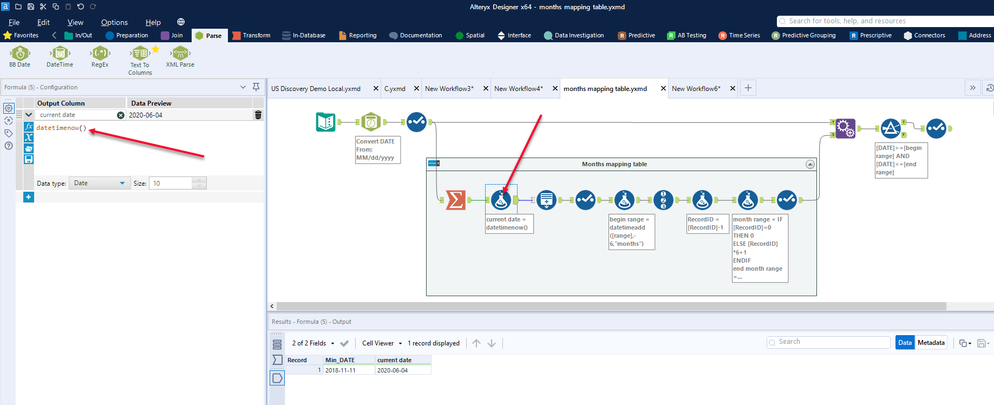Select the current date Formula tool
The height and width of the screenshot is (405, 994).
[x=501, y=200]
